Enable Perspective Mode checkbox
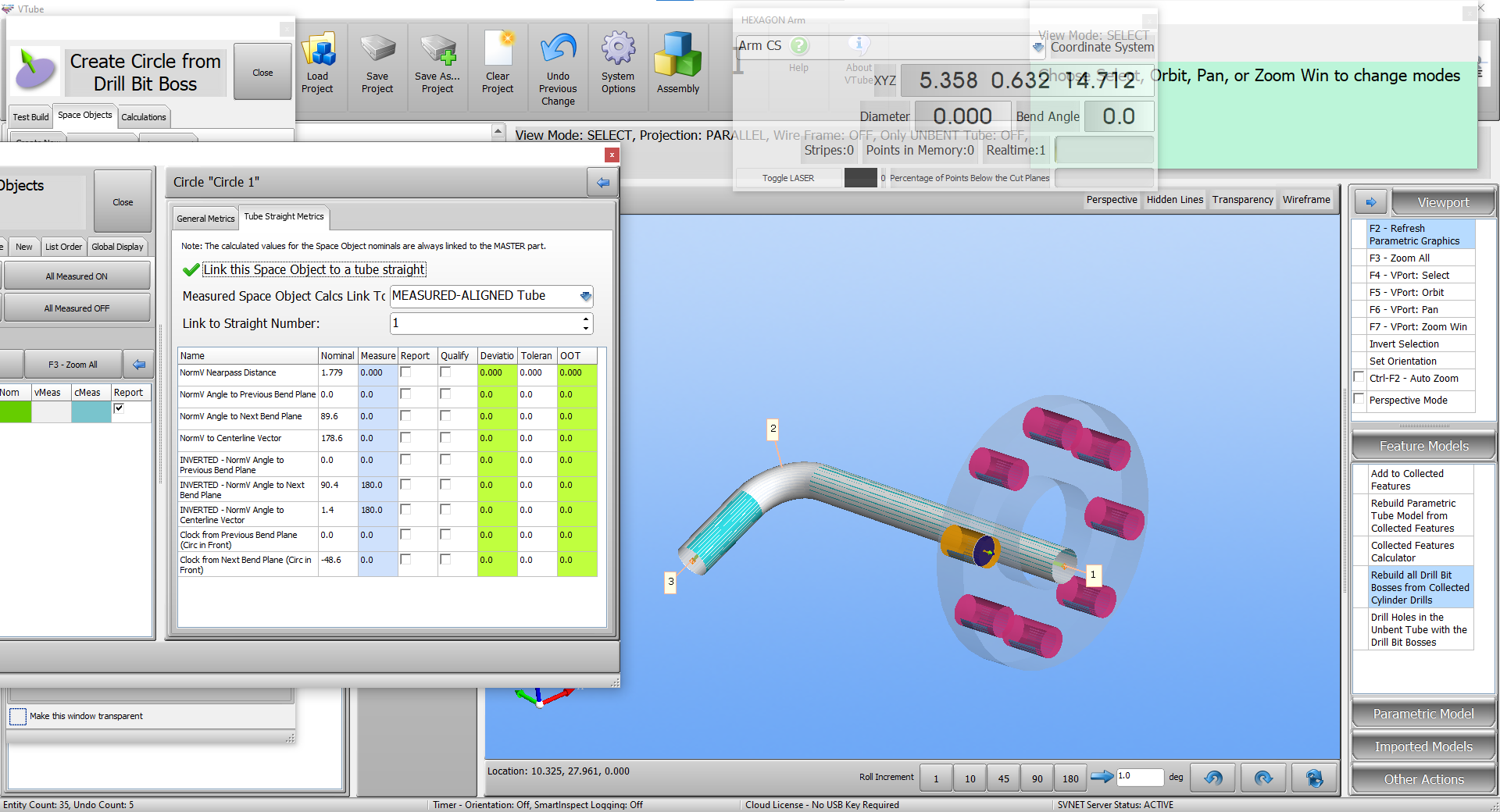 tap(1359, 400)
